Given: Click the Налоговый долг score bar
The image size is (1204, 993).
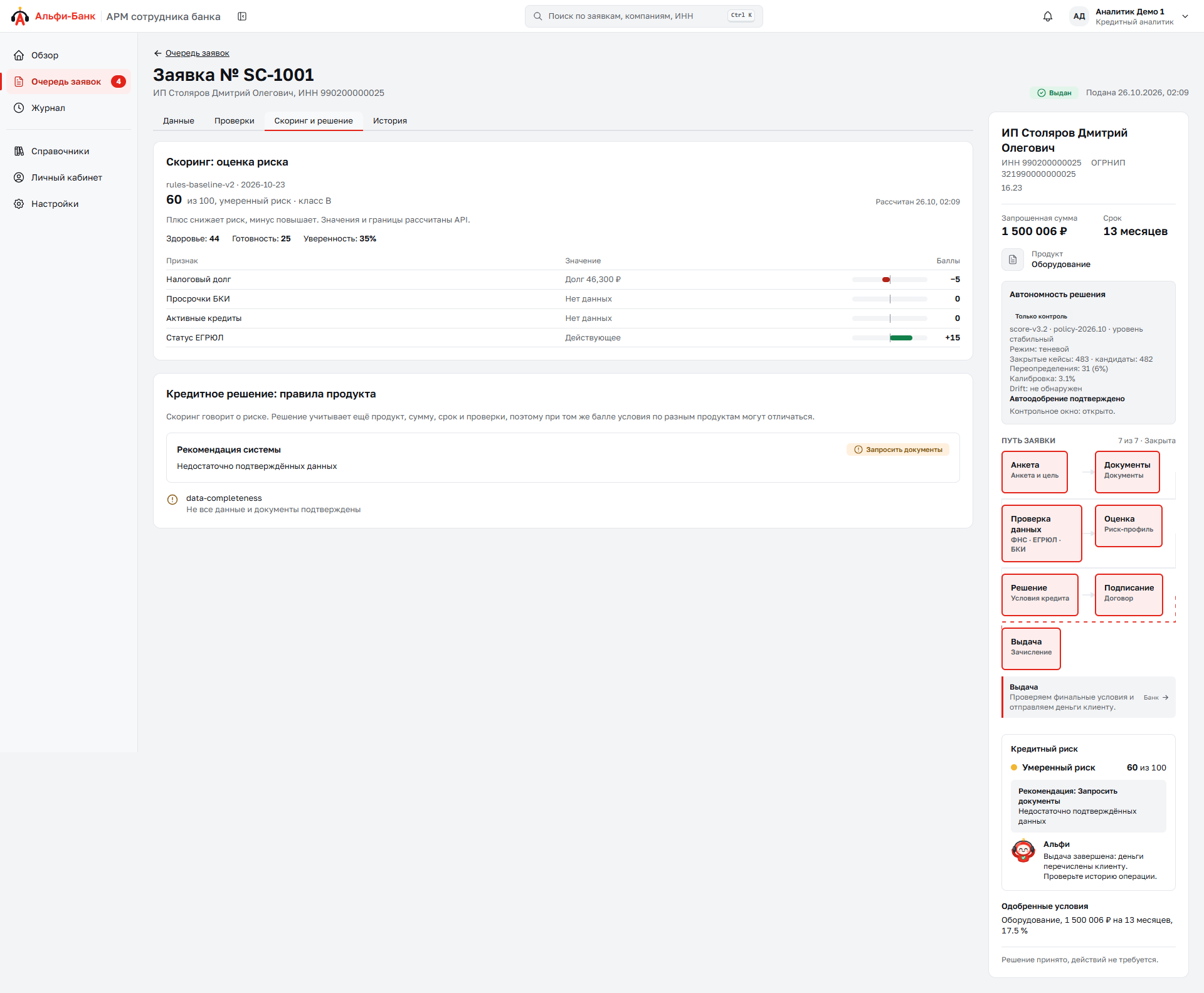Looking at the screenshot, I should [x=889, y=280].
